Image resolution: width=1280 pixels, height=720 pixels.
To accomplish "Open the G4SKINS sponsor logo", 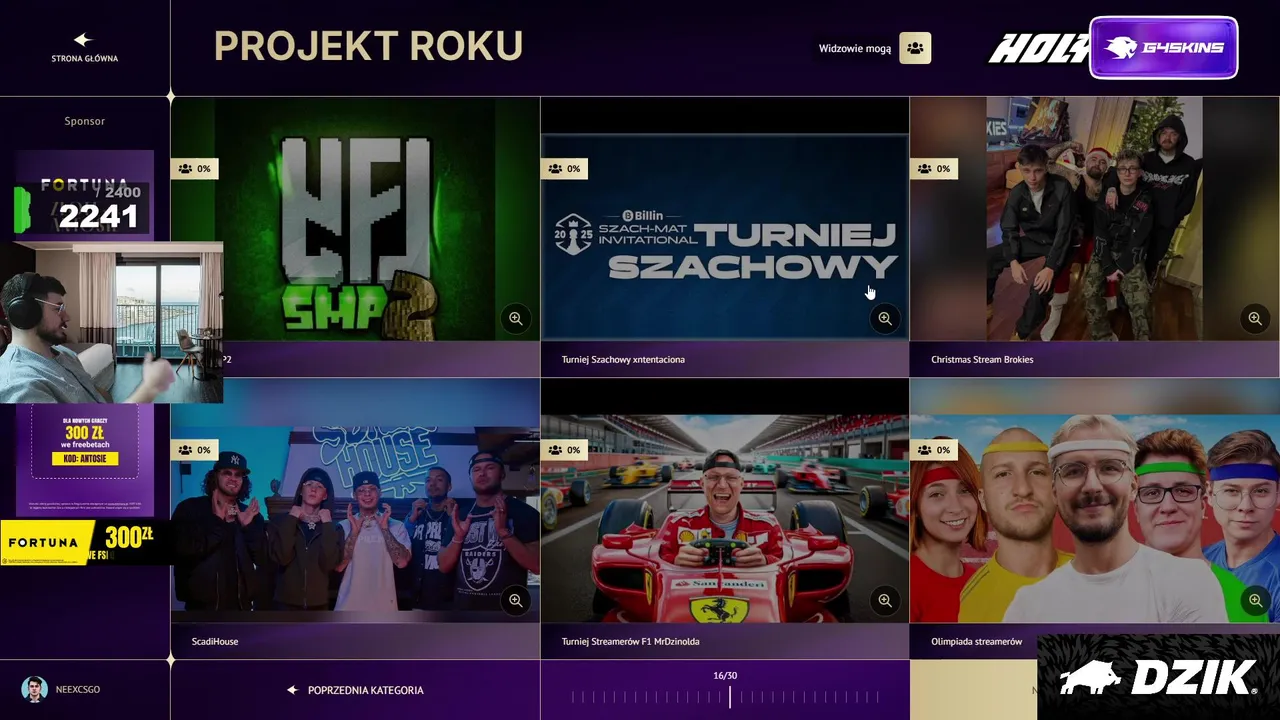I will click(x=1164, y=48).
